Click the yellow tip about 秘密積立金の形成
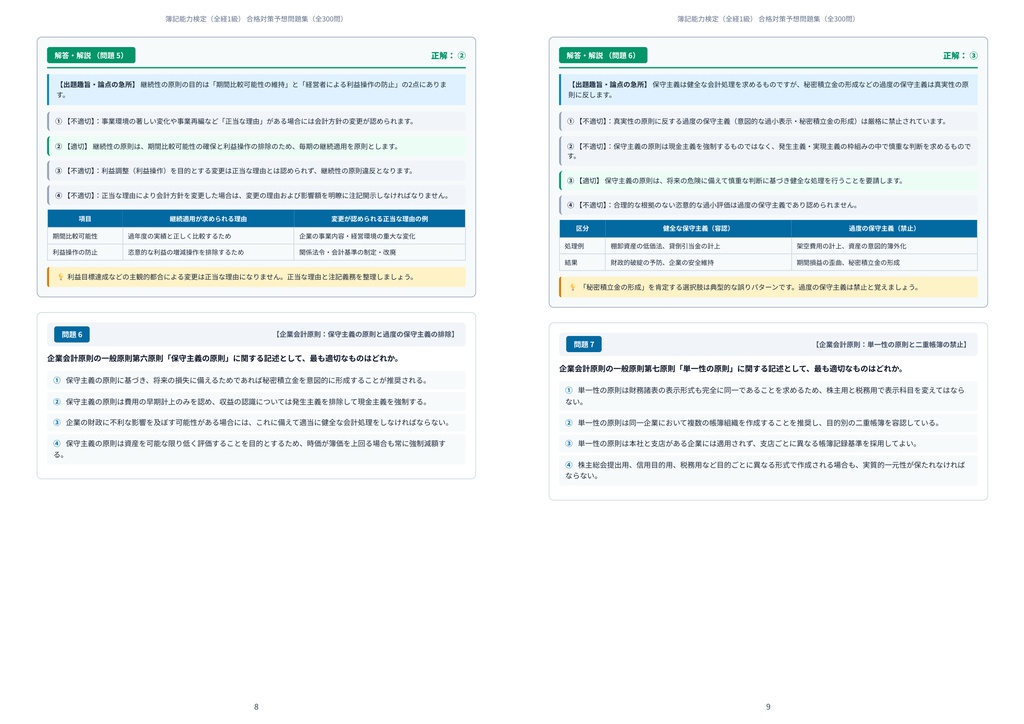The height and width of the screenshot is (724, 1024). (x=768, y=287)
